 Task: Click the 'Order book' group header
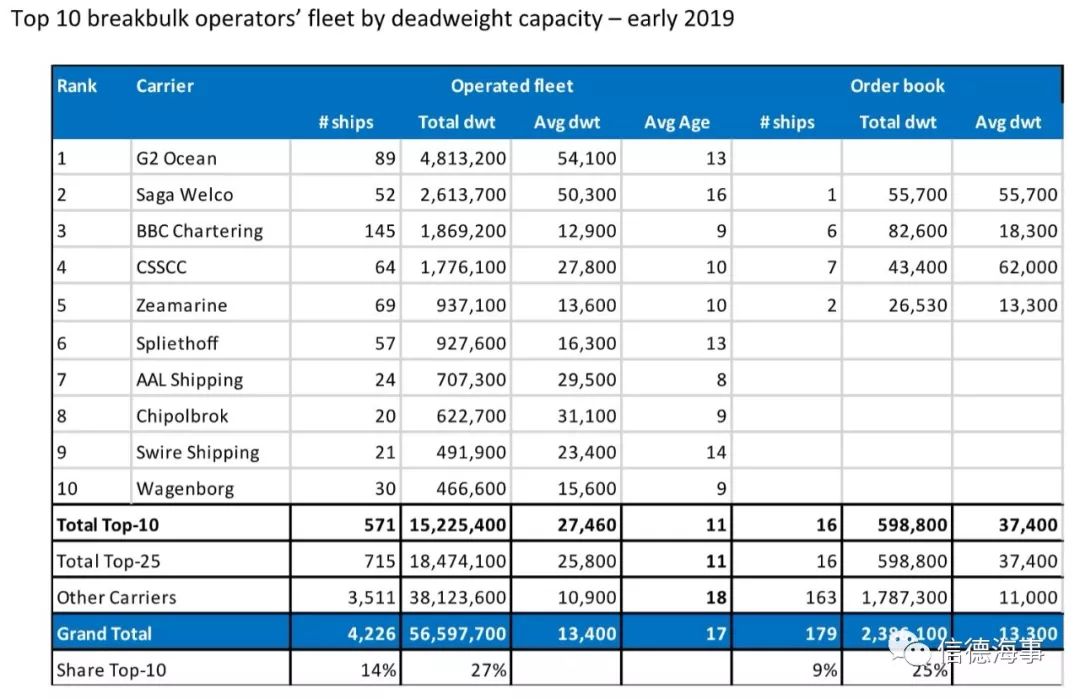tap(897, 86)
